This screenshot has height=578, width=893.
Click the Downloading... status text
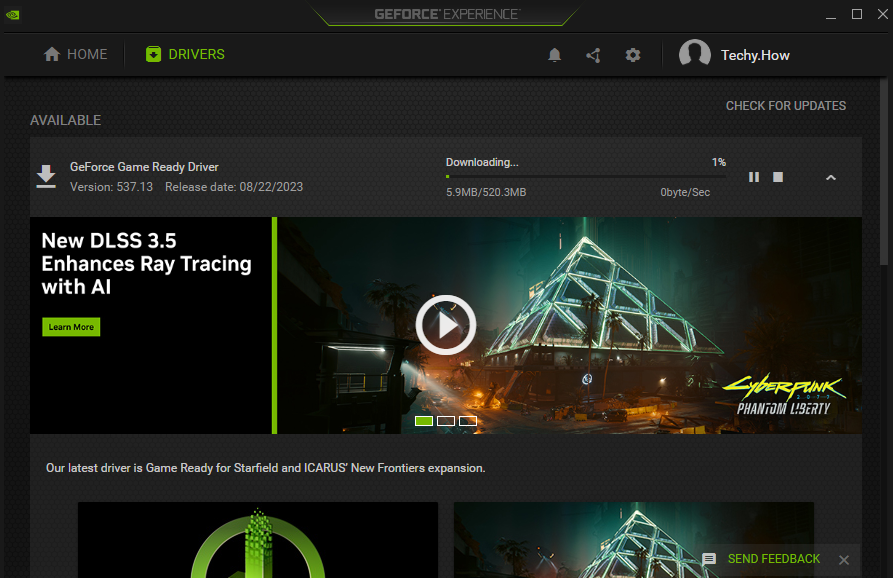[x=482, y=162]
